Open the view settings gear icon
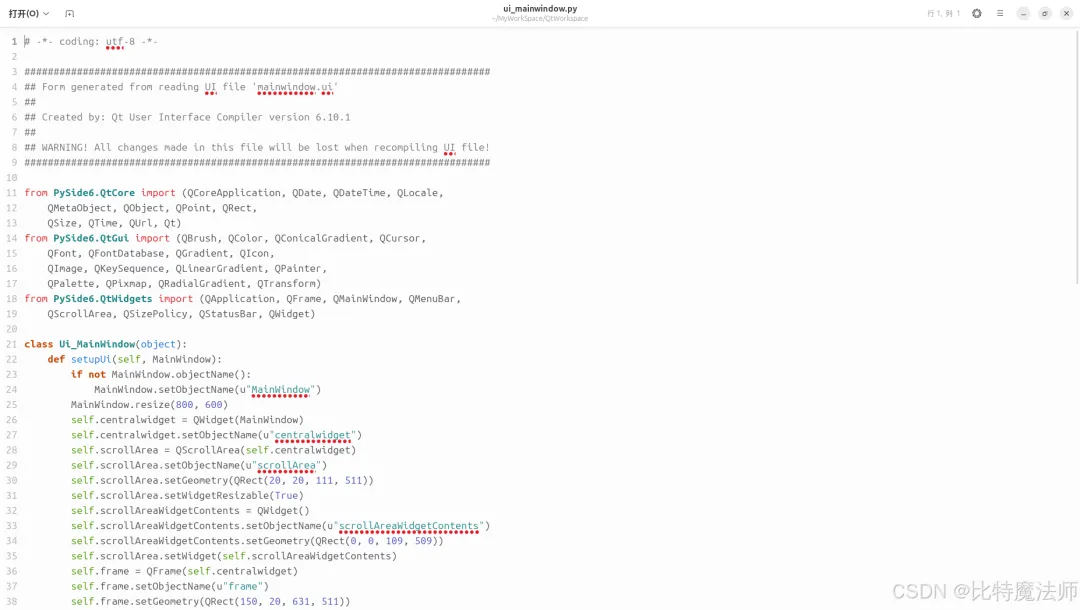Image resolution: width=1080 pixels, height=610 pixels. 977,13
